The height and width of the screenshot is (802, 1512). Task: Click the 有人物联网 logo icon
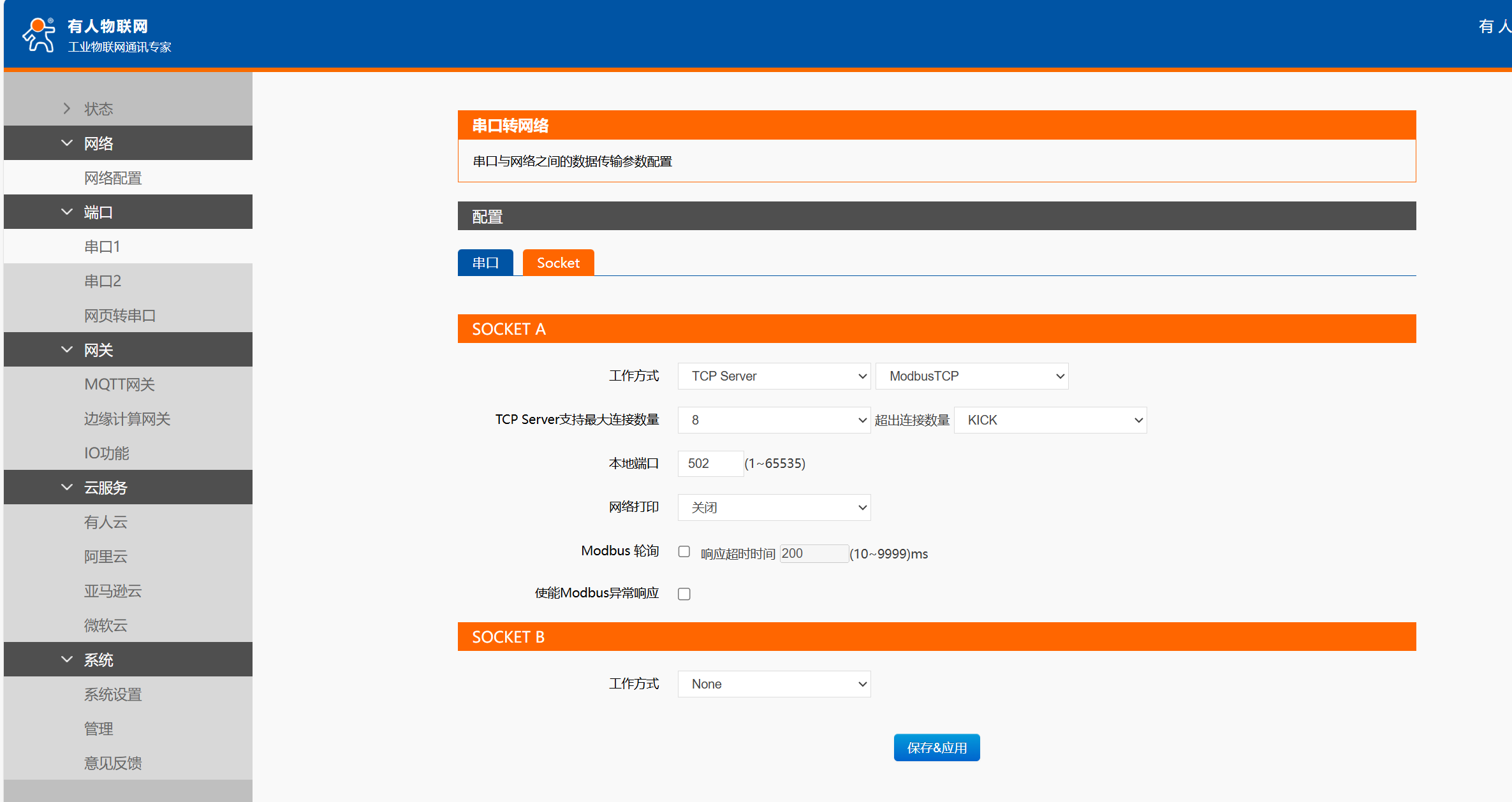(39, 35)
